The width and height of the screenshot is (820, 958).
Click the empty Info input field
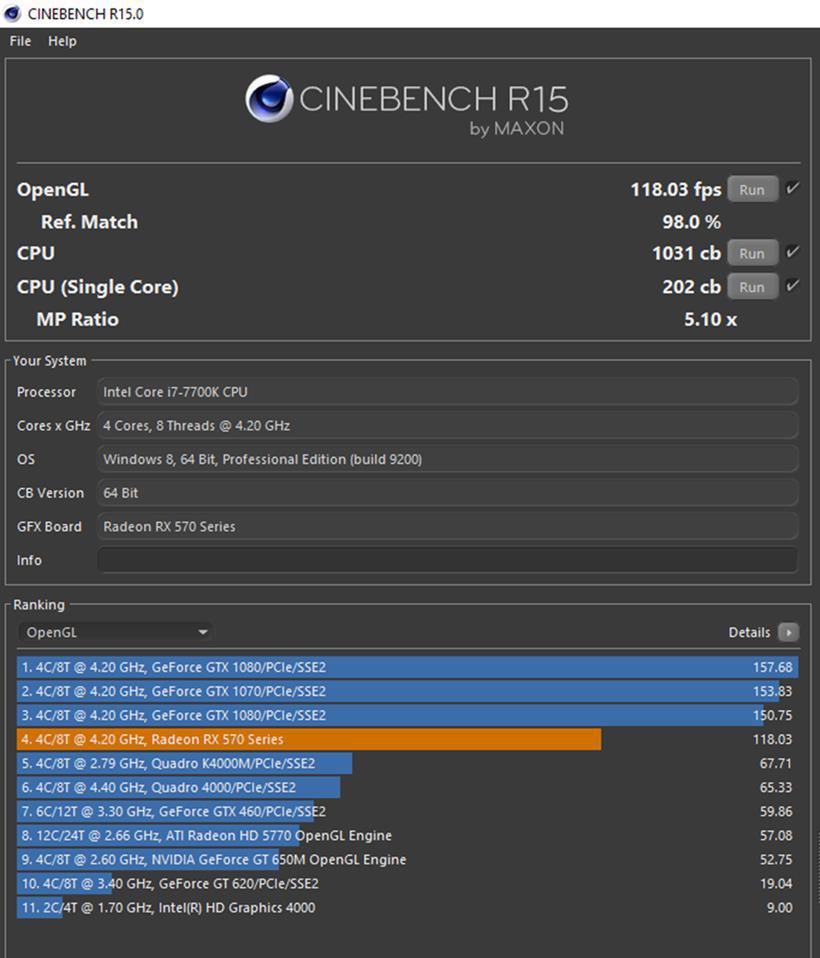(x=447, y=560)
